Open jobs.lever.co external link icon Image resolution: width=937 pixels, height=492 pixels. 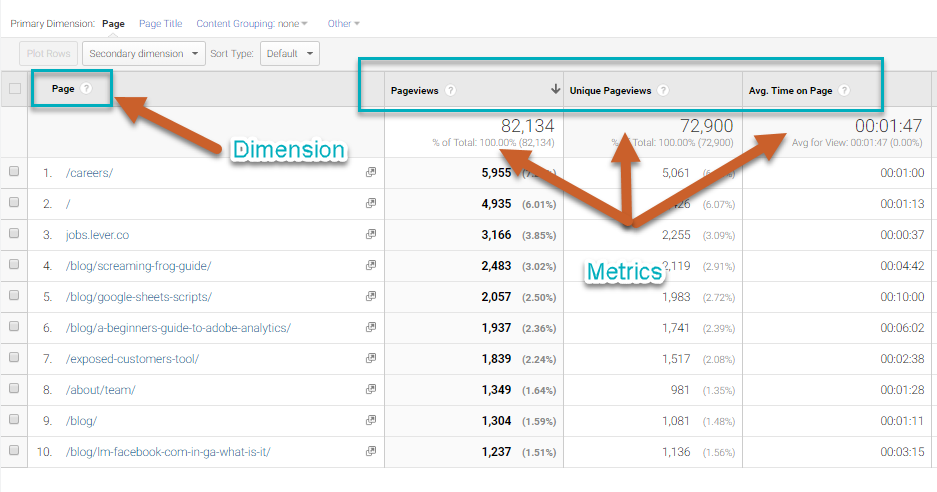click(x=371, y=235)
